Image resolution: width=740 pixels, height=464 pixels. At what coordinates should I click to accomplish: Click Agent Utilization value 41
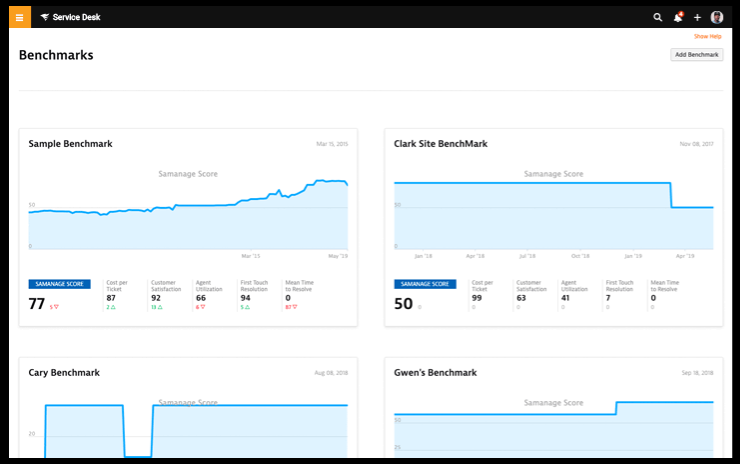click(565, 298)
